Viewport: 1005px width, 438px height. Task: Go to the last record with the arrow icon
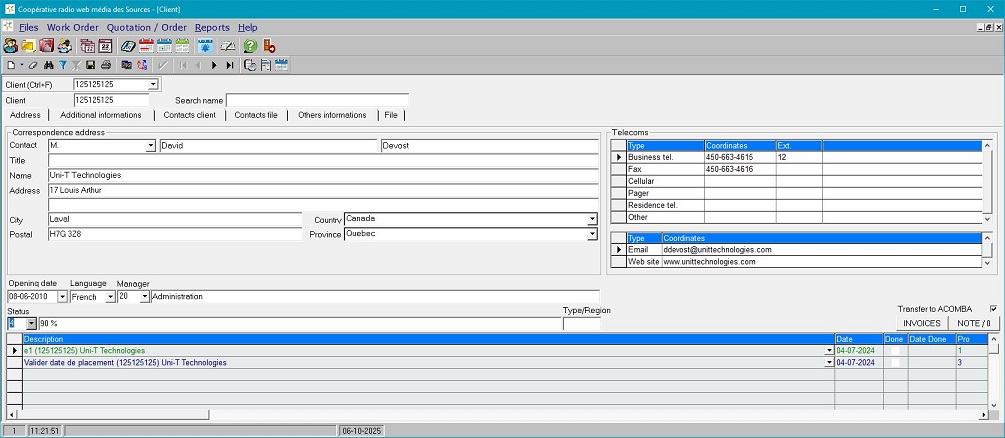click(230, 65)
